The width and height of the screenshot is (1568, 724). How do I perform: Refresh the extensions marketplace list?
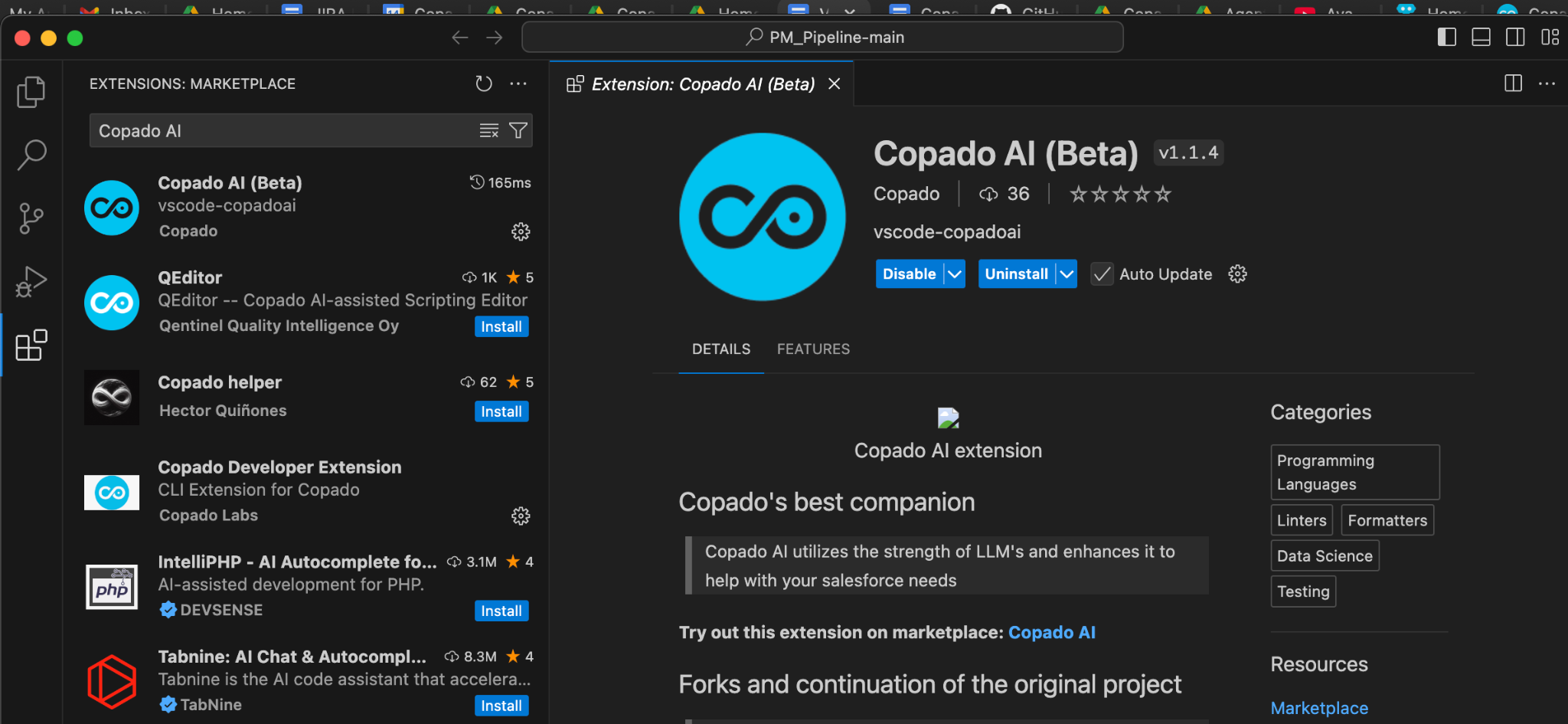[484, 84]
